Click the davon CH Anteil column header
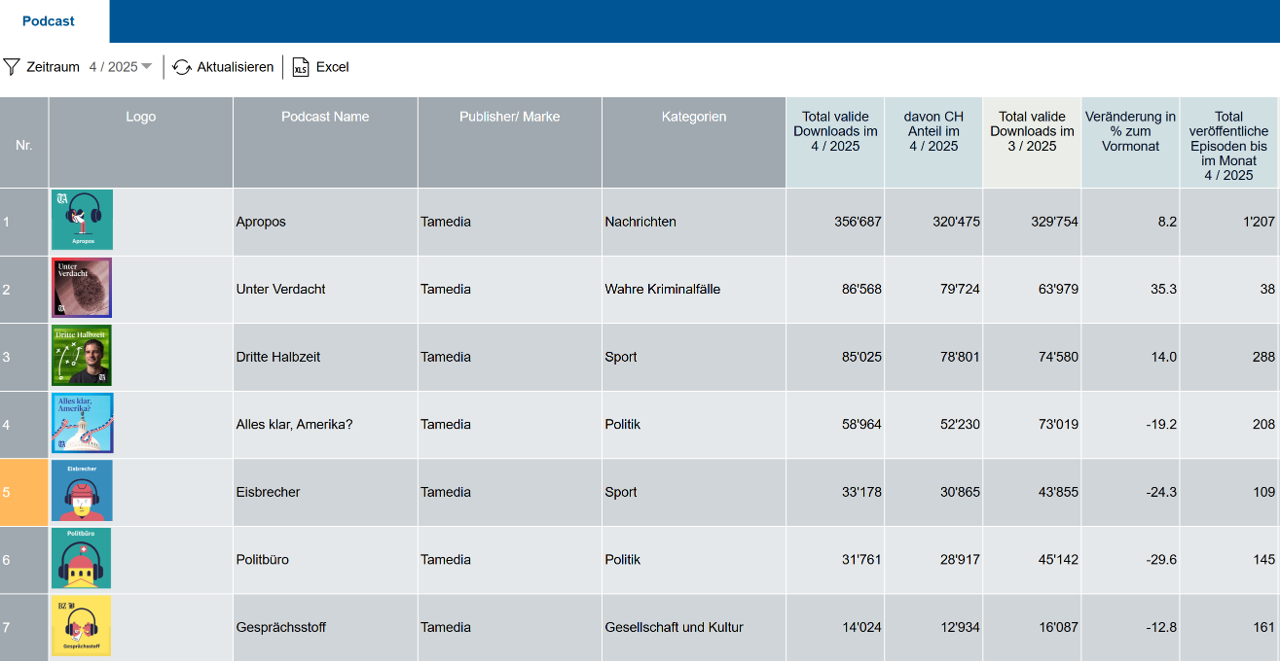This screenshot has height=662, width=1280. (x=933, y=131)
